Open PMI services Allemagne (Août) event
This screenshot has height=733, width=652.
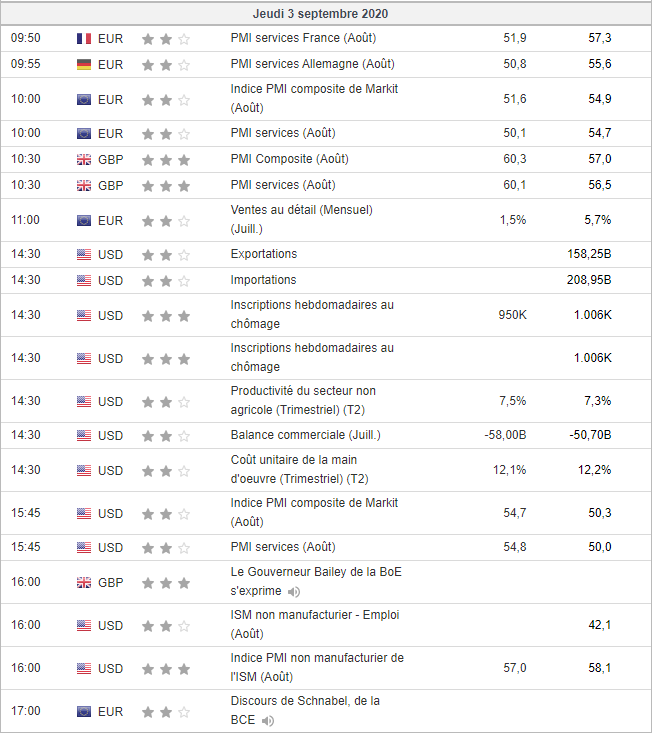pyautogui.click(x=312, y=64)
